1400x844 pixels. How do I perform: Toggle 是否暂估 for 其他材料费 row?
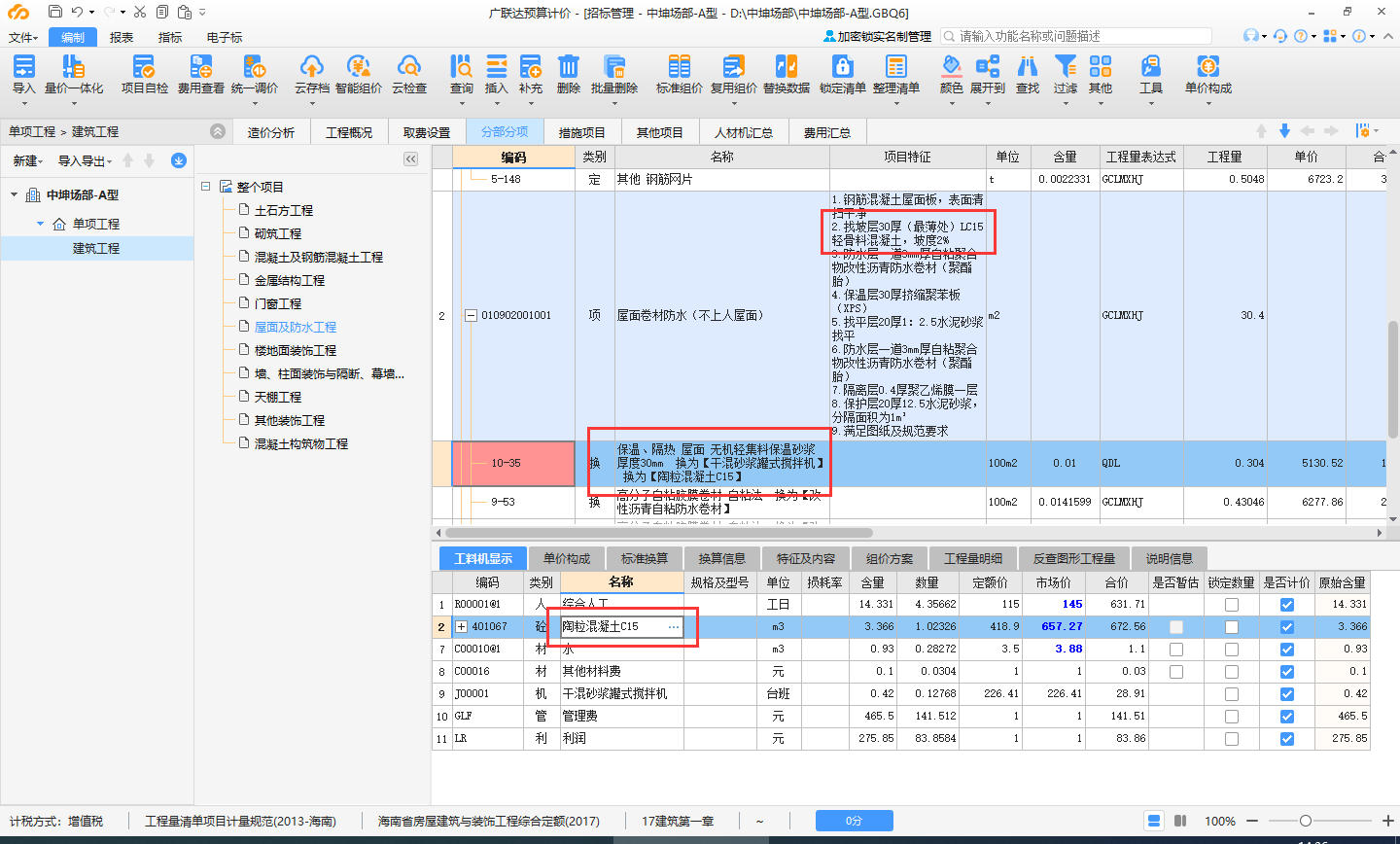1175,671
